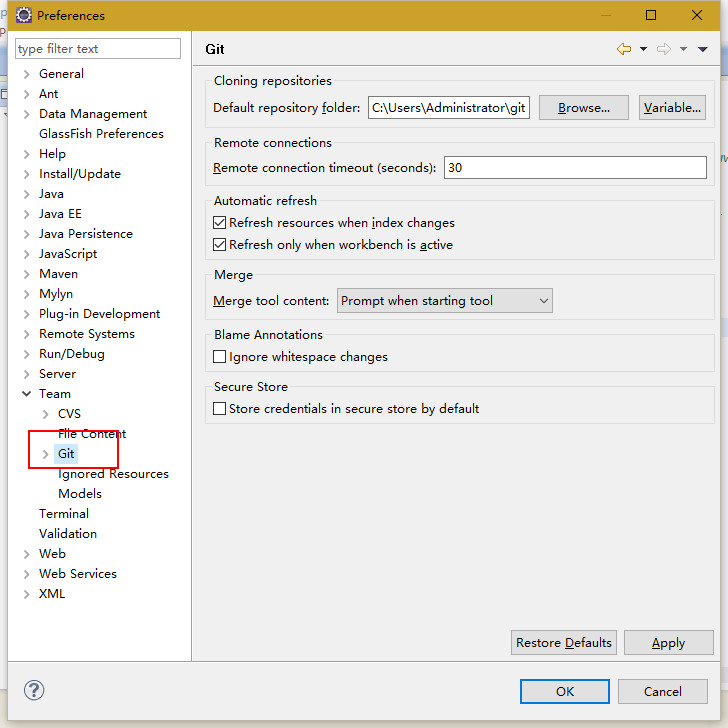Image resolution: width=728 pixels, height=728 pixels.
Task: Select Models under Team
Action: pyautogui.click(x=80, y=494)
